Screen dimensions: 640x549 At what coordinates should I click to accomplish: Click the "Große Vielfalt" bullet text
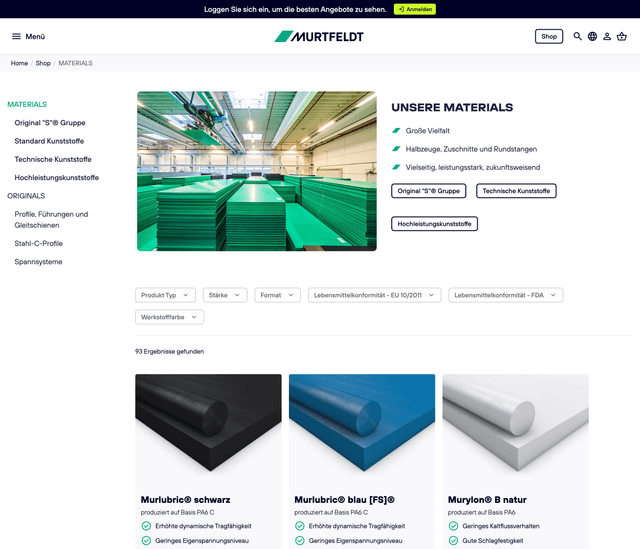(427, 131)
